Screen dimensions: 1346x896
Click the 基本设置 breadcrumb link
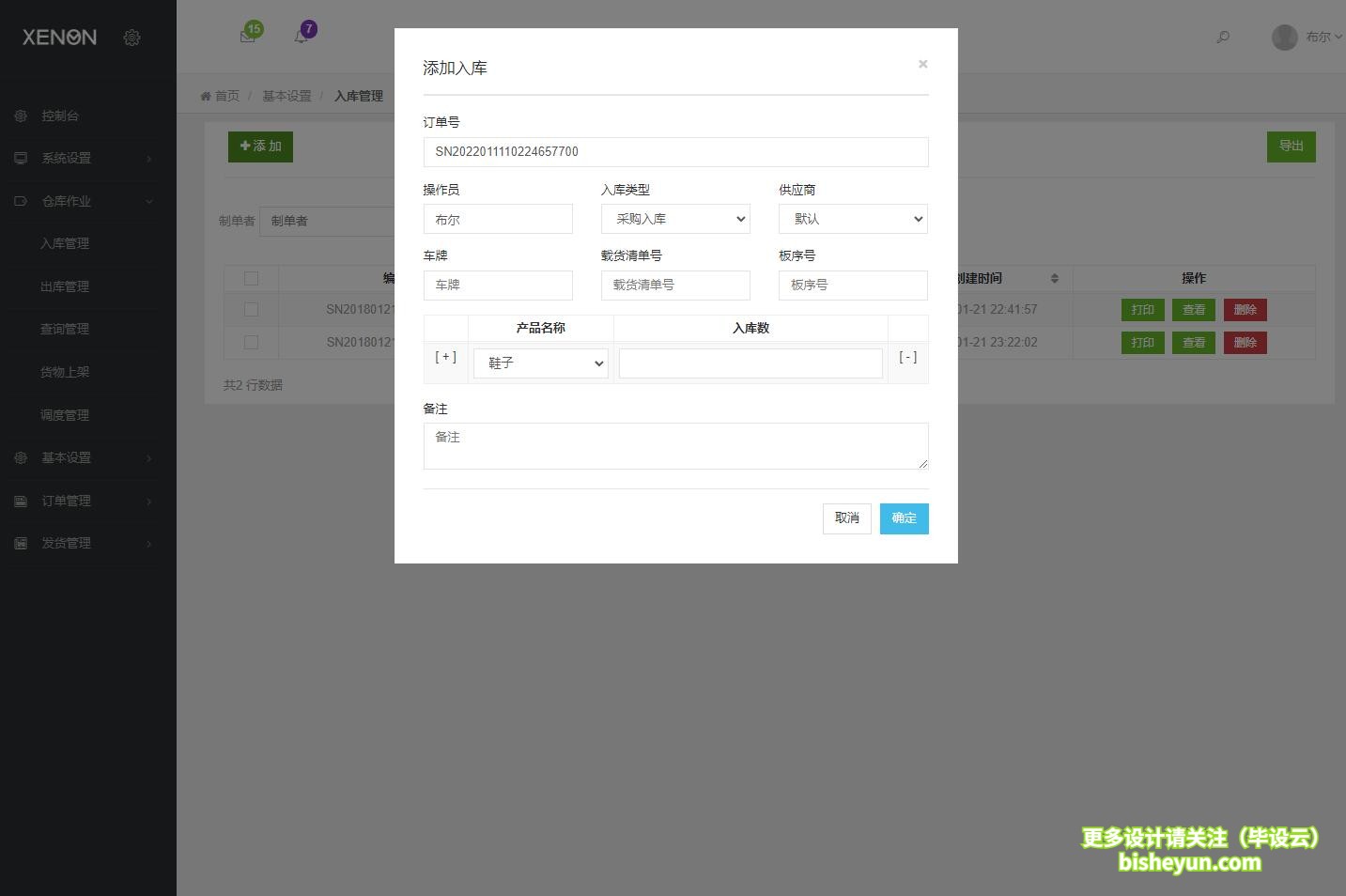286,96
